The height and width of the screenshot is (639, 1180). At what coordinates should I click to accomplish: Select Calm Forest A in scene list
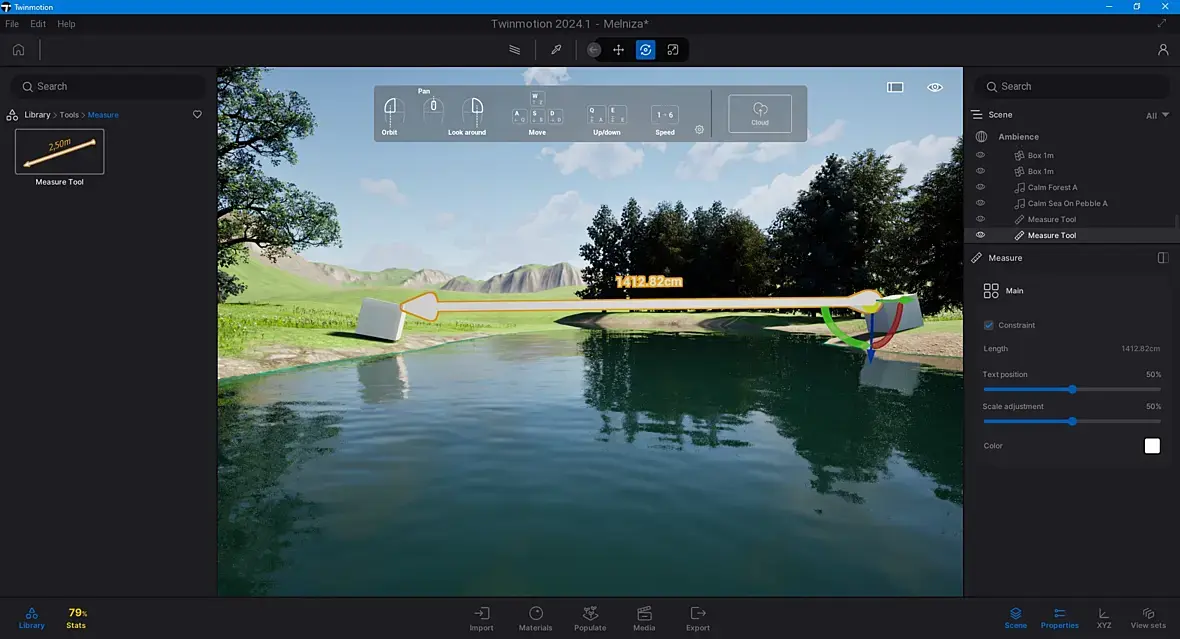1052,187
